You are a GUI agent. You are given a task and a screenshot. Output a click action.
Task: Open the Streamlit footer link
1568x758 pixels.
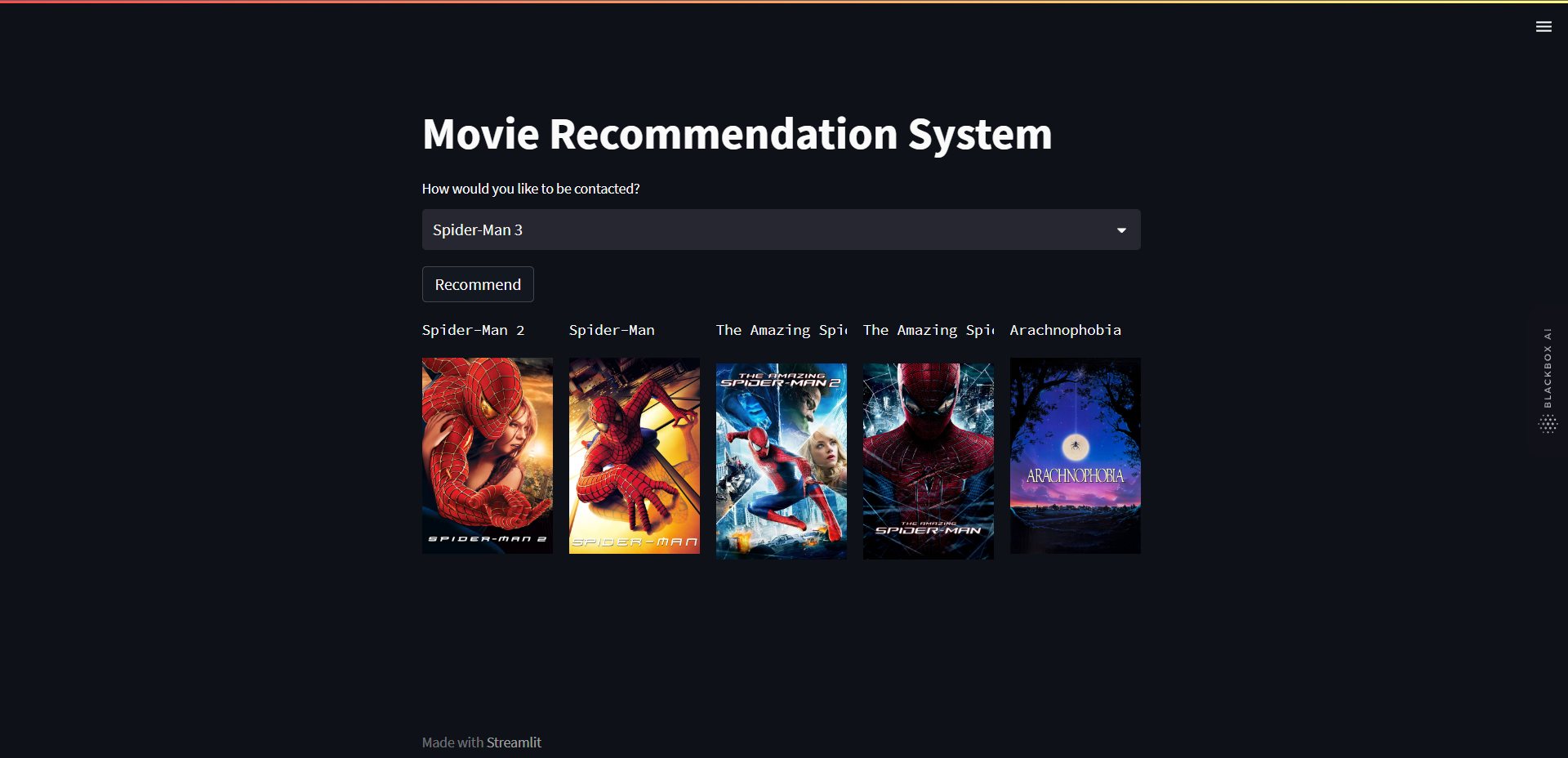tap(514, 742)
